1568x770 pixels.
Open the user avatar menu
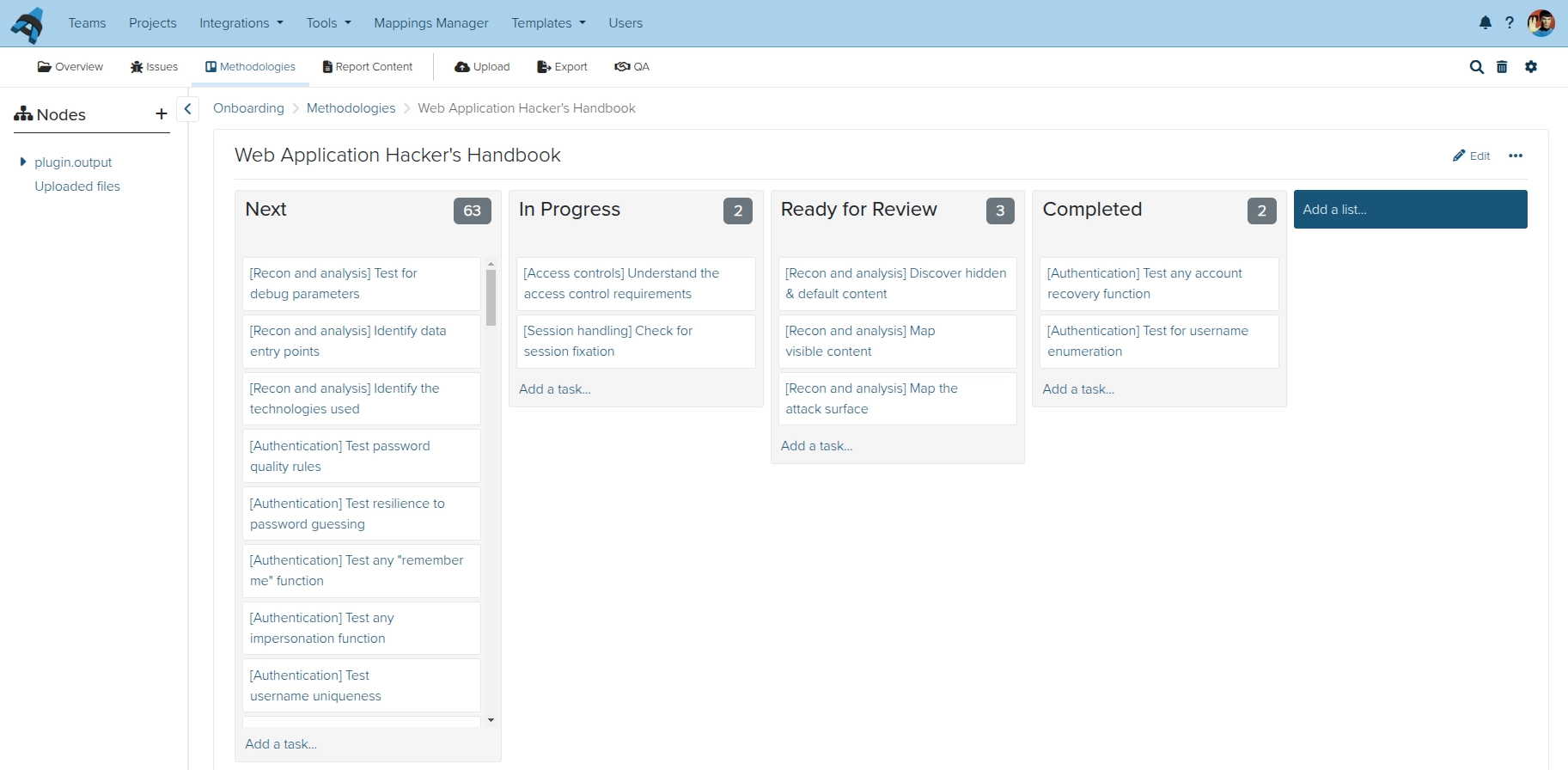[1541, 23]
